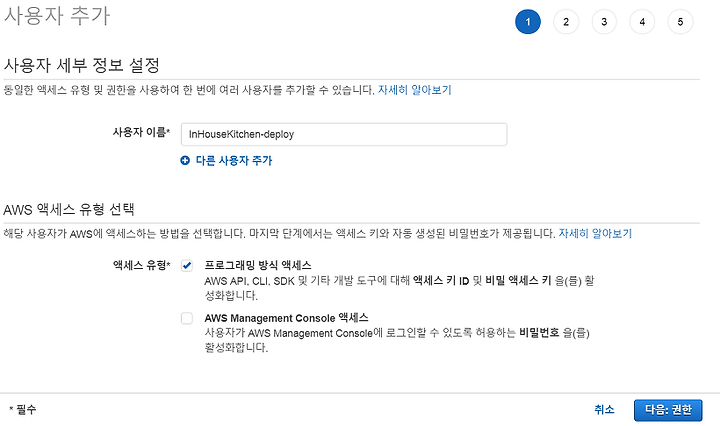The width and height of the screenshot is (720, 426).
Task: Focus the 사용자 이름 field containing InHouseKitchen-deploy
Action: (344, 135)
